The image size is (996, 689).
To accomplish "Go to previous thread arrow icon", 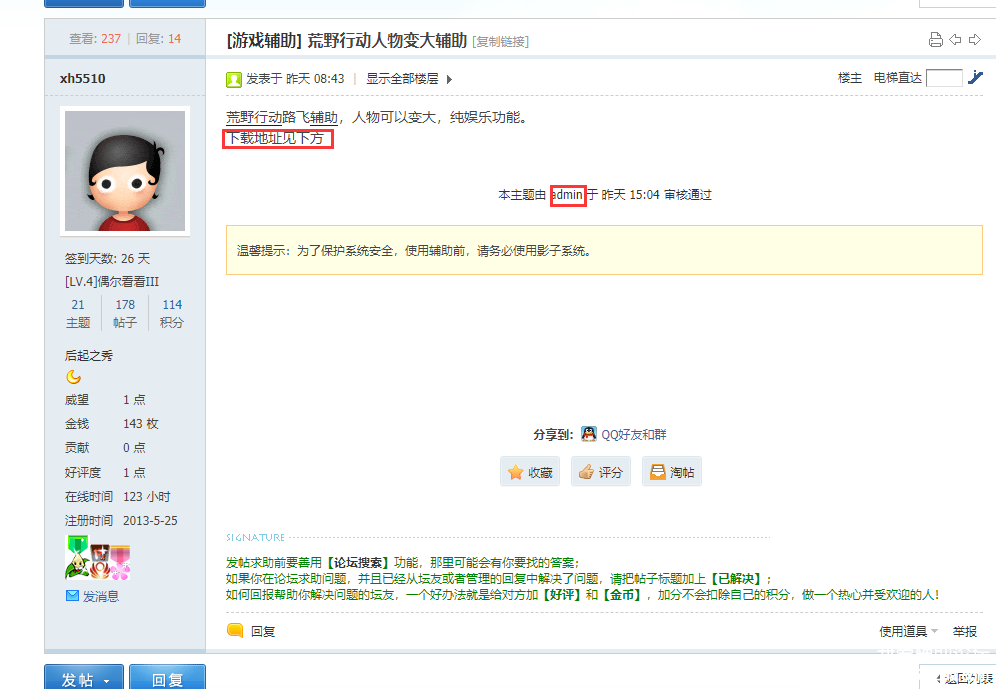I will tap(955, 40).
